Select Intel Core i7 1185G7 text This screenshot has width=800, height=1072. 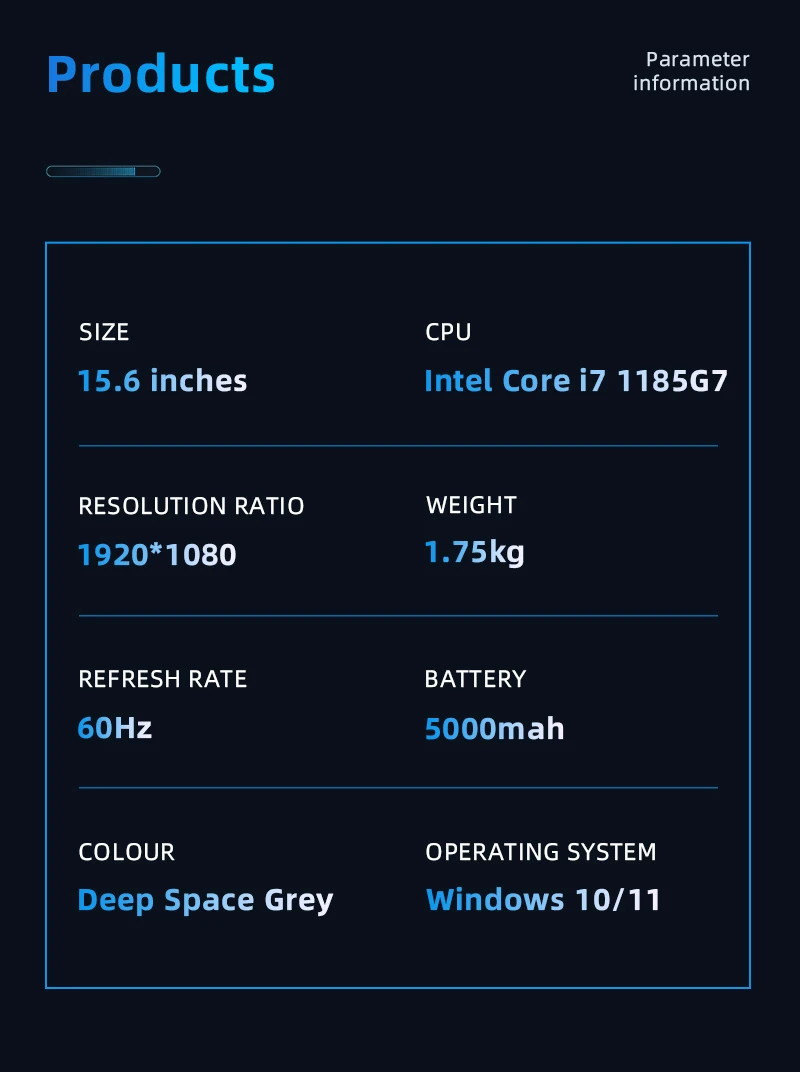pyautogui.click(x=576, y=381)
